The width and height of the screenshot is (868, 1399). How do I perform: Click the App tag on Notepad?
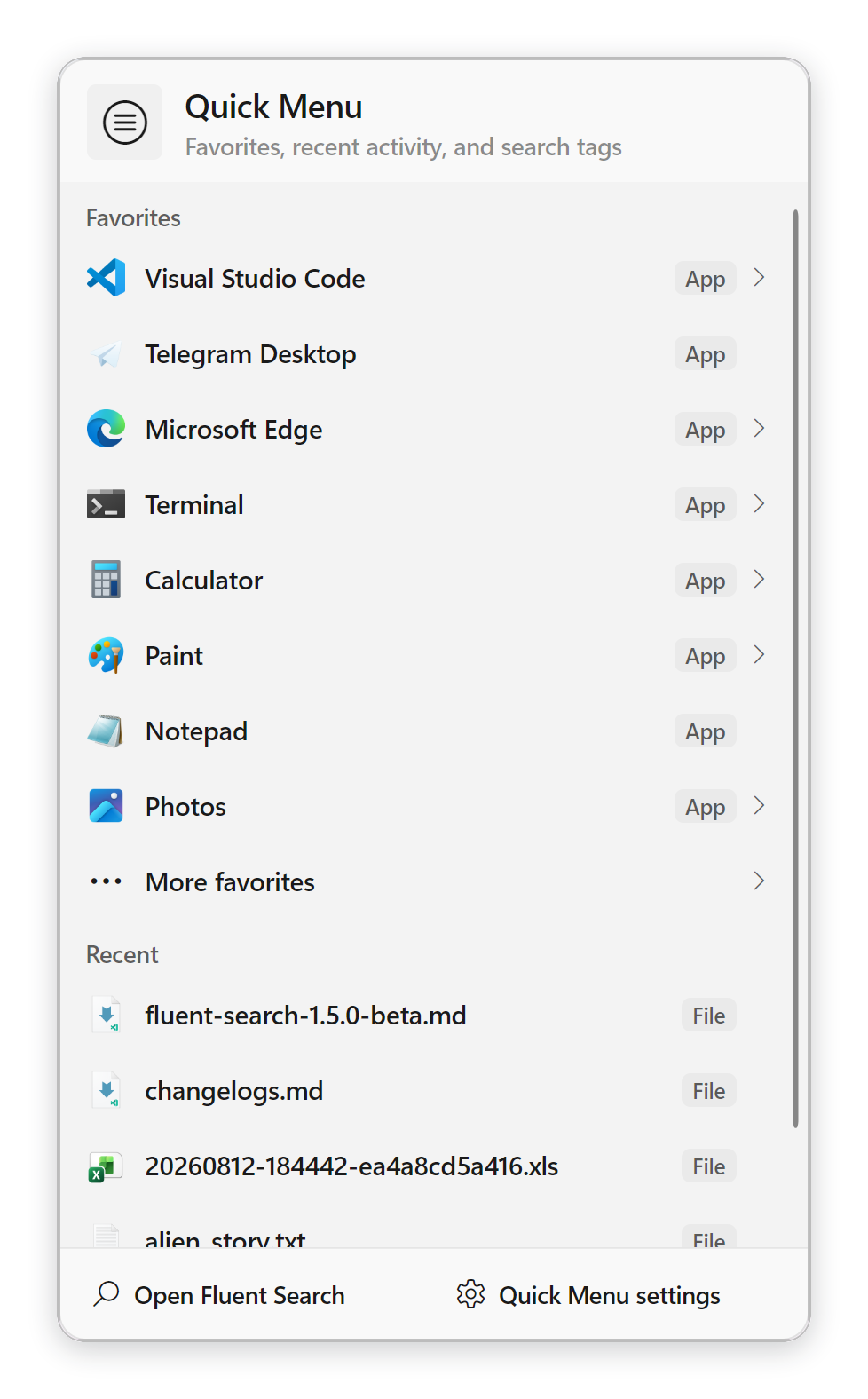point(706,731)
